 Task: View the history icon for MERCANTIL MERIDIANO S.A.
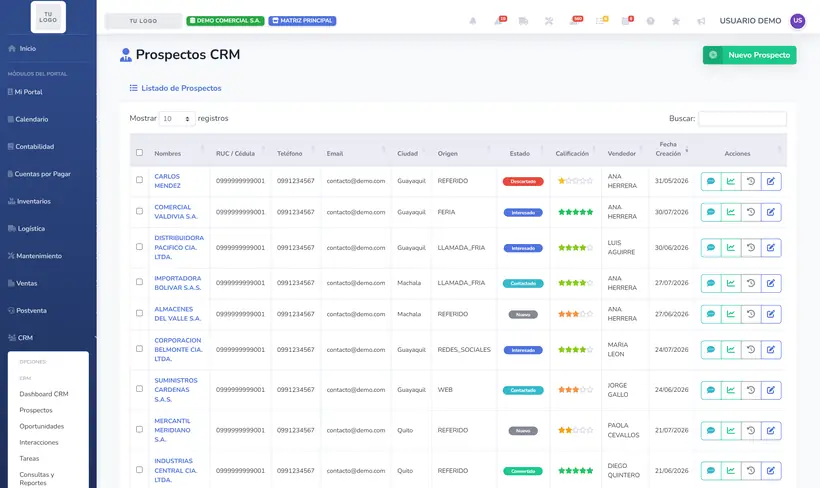click(x=751, y=430)
